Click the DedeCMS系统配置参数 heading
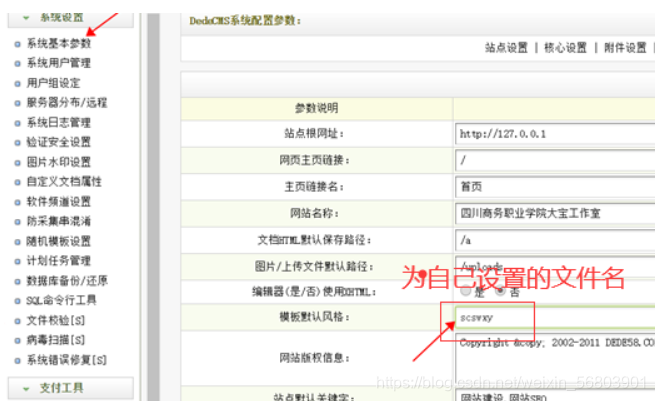Viewport: 655px width, 401px height. [x=245, y=20]
